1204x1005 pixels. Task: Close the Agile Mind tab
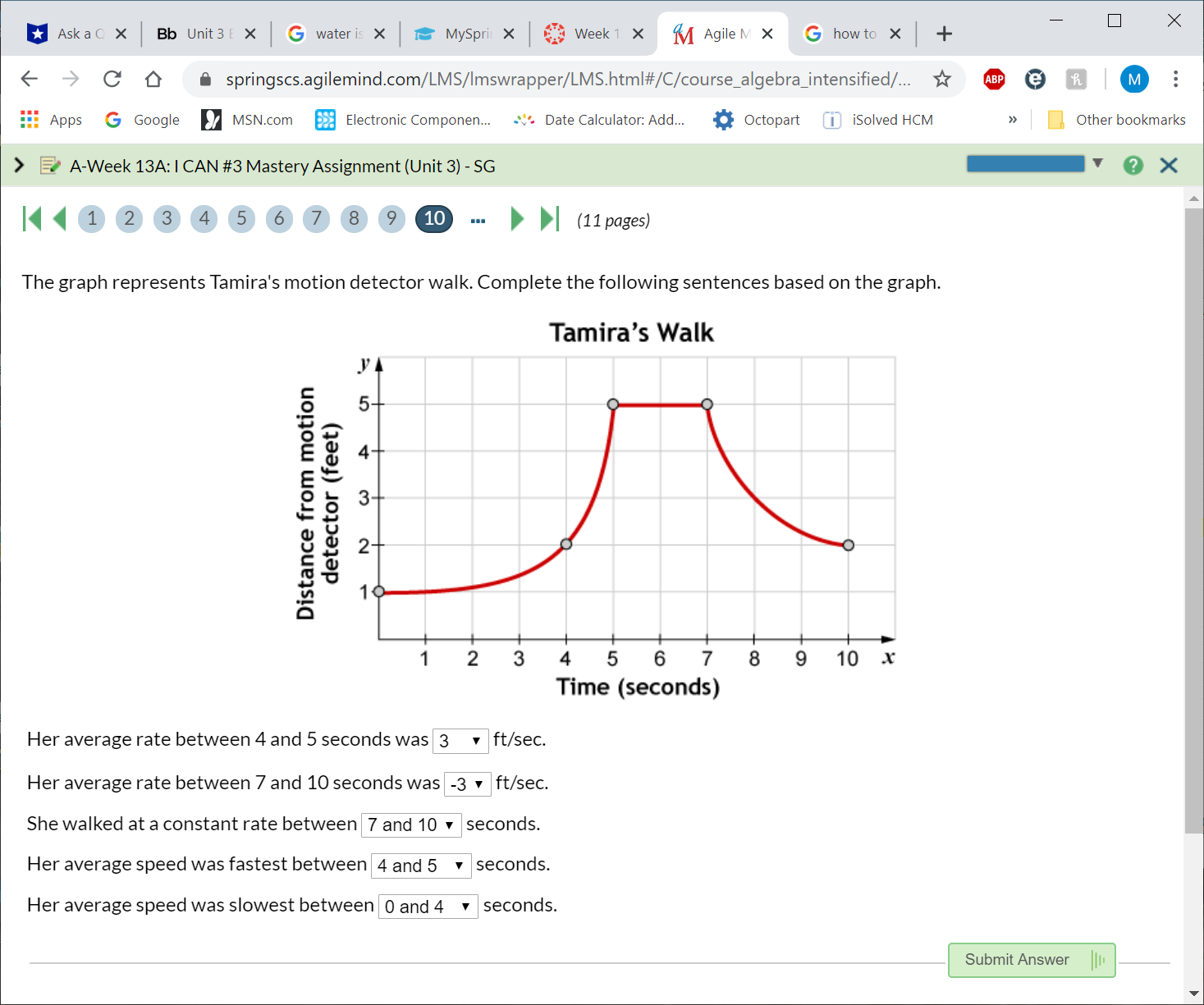click(767, 34)
